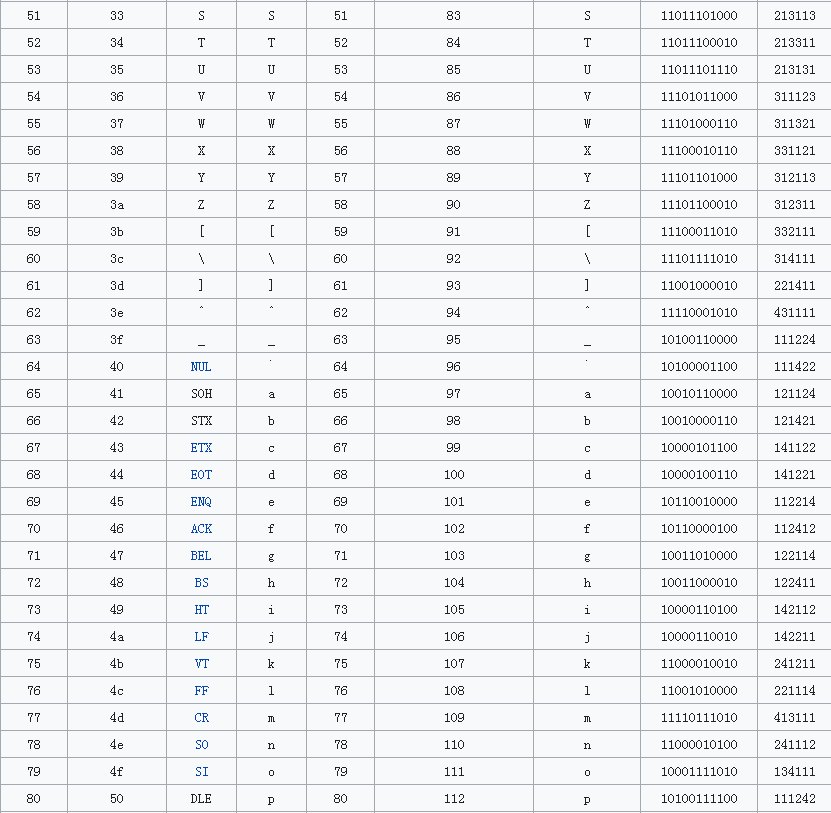Open the FF link in row 76
The width and height of the screenshot is (831, 813).
(201, 691)
